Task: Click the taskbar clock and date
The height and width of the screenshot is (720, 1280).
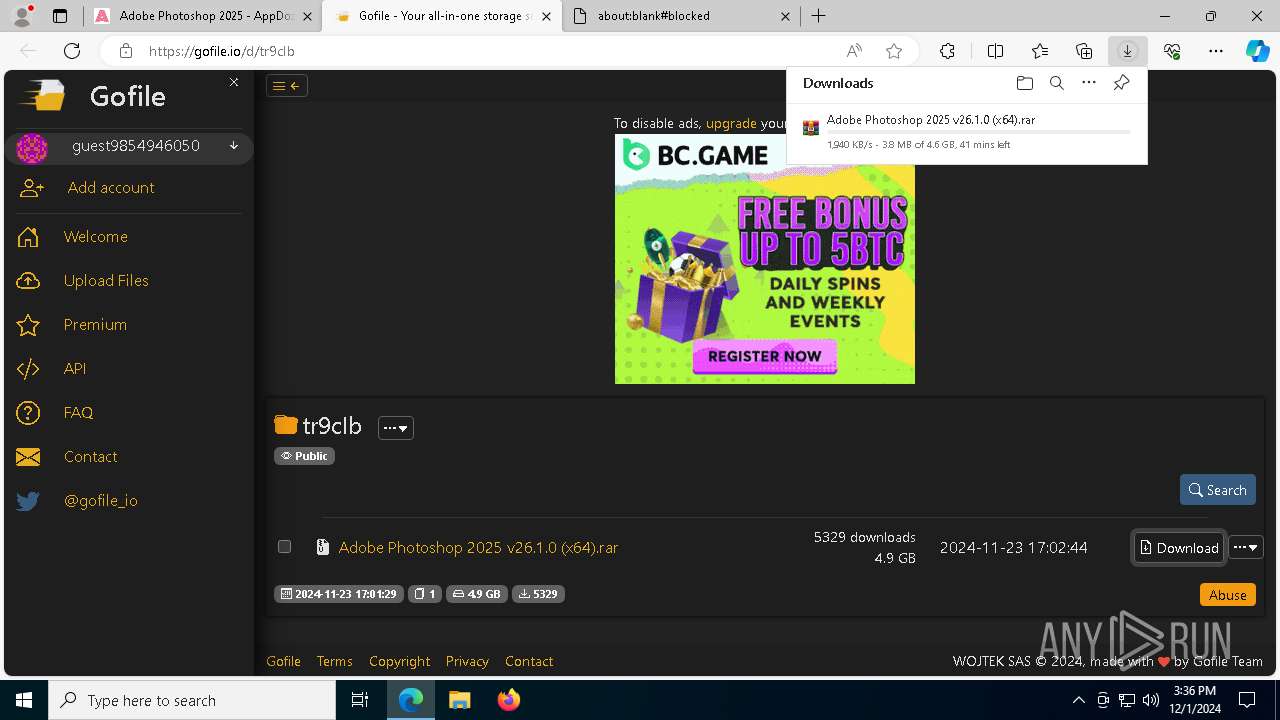Action: [x=1196, y=700]
